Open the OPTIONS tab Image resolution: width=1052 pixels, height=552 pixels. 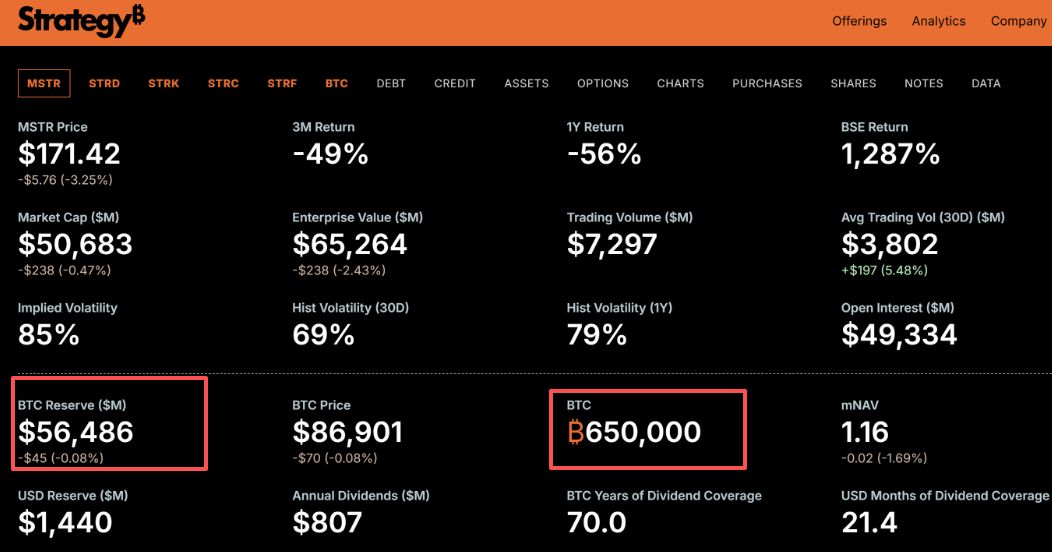click(603, 83)
